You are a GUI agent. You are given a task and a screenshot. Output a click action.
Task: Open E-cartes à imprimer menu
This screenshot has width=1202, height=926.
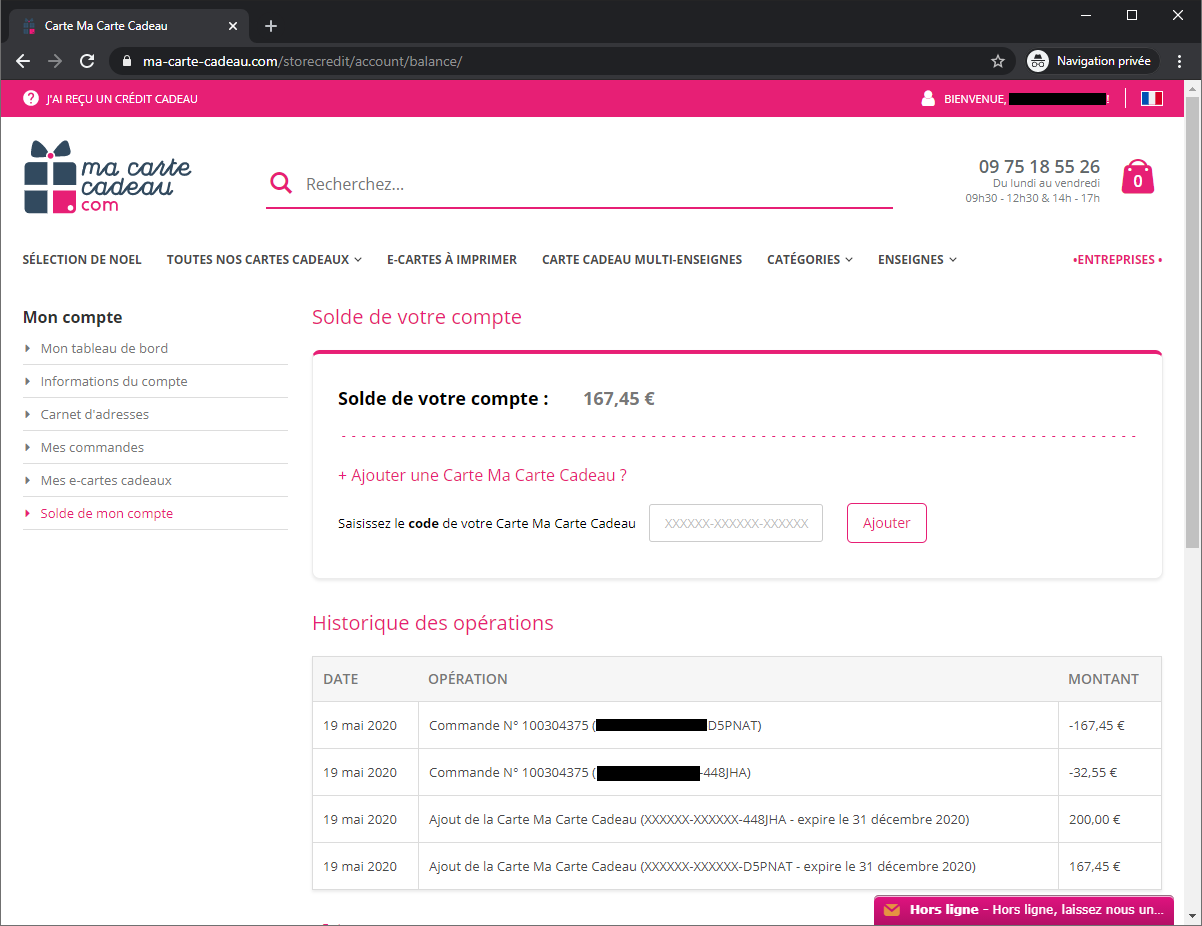click(x=452, y=259)
